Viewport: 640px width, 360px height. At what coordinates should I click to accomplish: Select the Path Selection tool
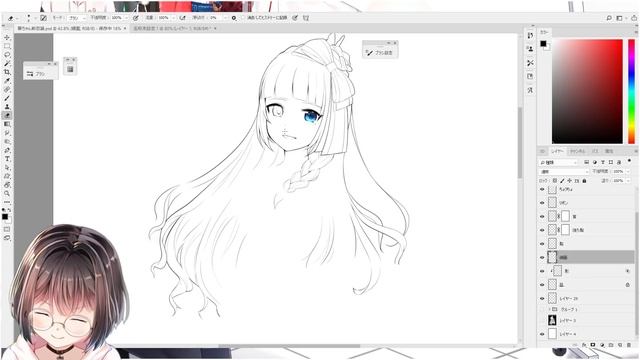(x=7, y=167)
